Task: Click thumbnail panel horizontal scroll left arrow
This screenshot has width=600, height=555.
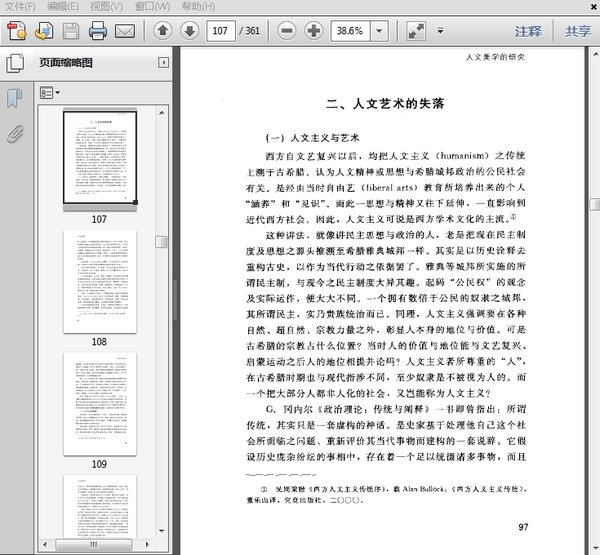Action: (45, 544)
